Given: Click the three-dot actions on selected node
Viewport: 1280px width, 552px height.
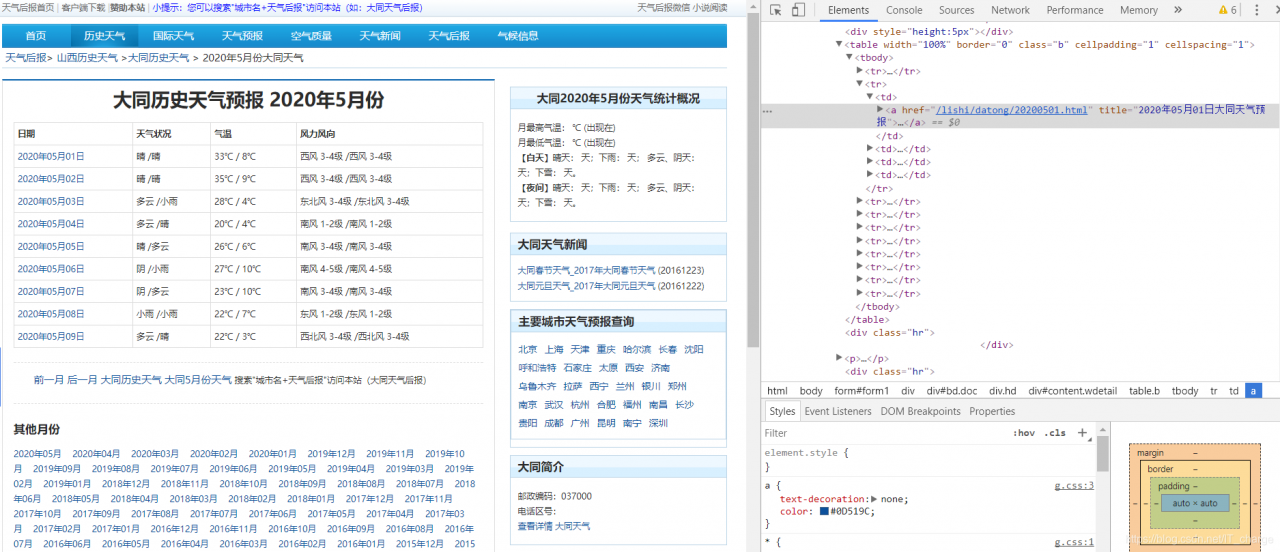Looking at the screenshot, I should (767, 110).
